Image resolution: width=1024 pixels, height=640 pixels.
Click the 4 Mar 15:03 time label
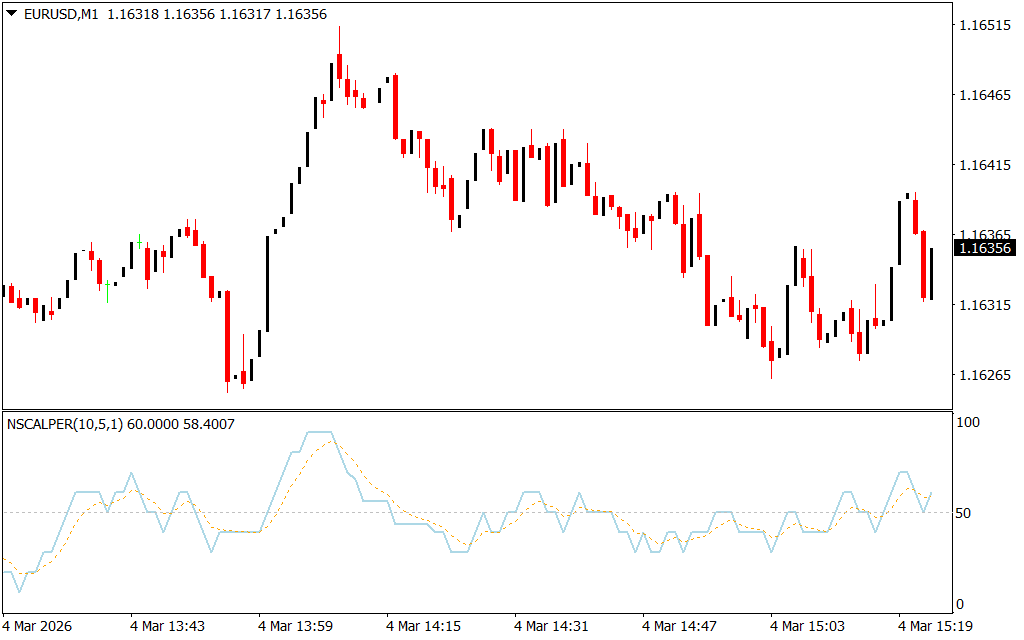(807, 626)
